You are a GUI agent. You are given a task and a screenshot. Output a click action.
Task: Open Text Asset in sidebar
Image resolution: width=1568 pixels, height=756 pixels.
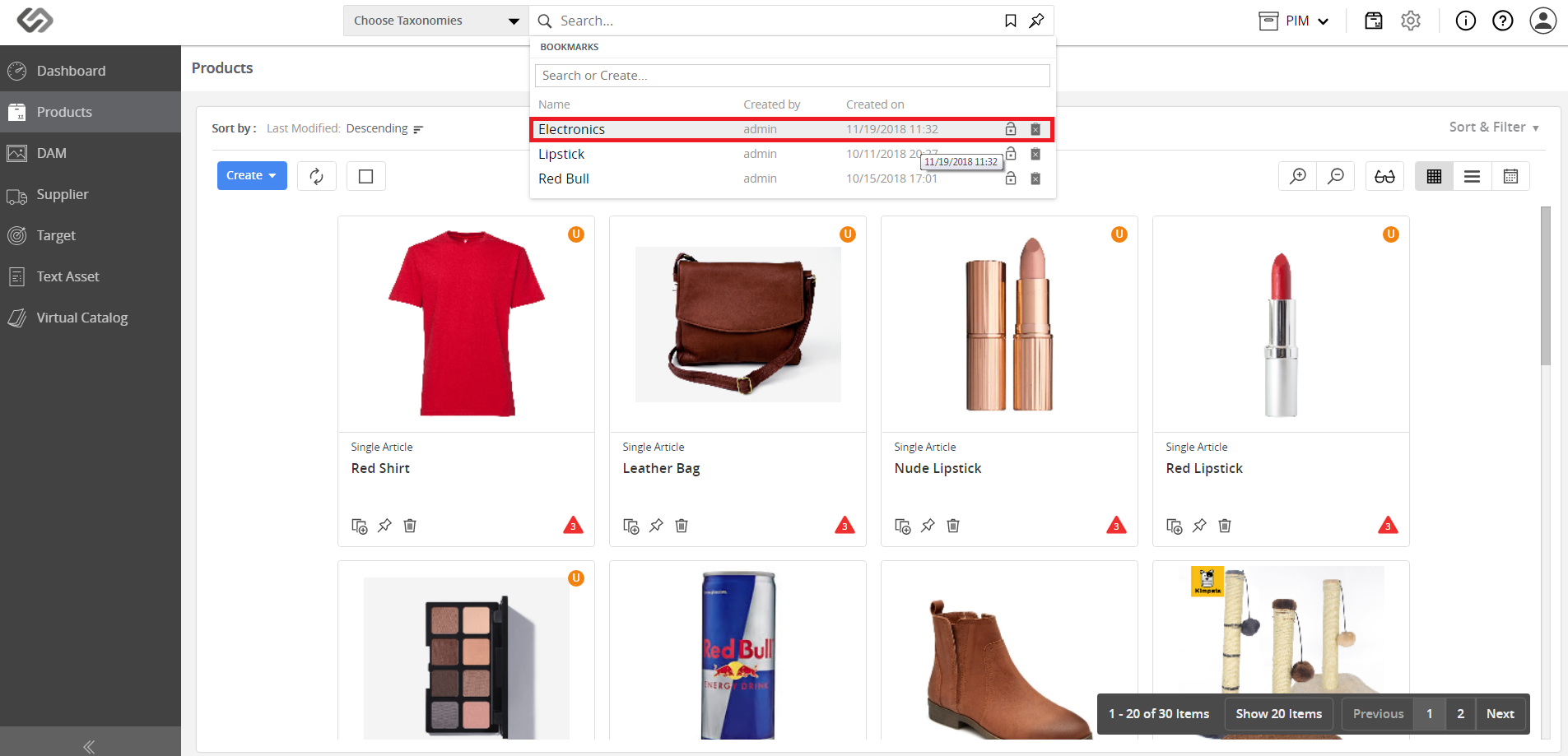pos(91,276)
